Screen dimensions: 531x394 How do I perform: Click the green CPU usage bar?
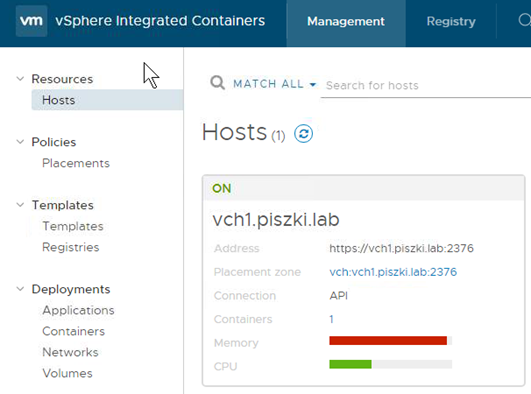(x=350, y=364)
